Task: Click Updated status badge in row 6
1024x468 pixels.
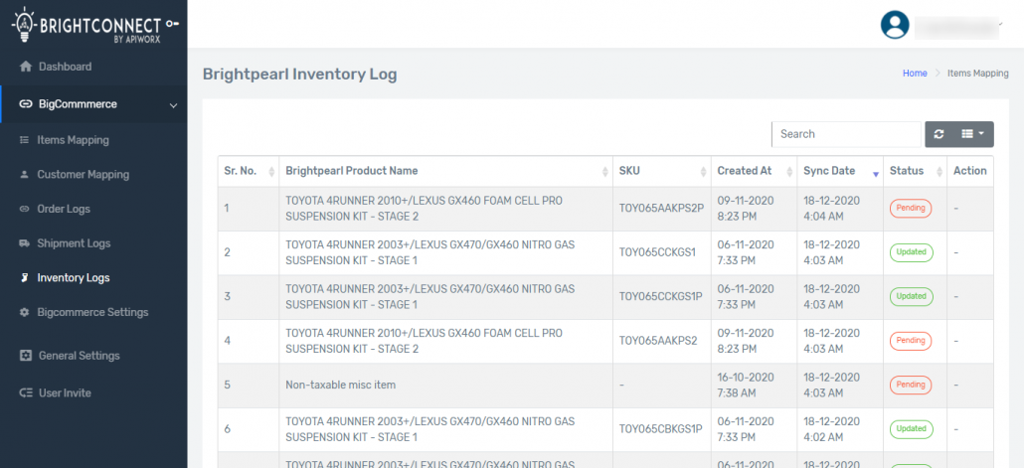Action: pyautogui.click(x=911, y=429)
